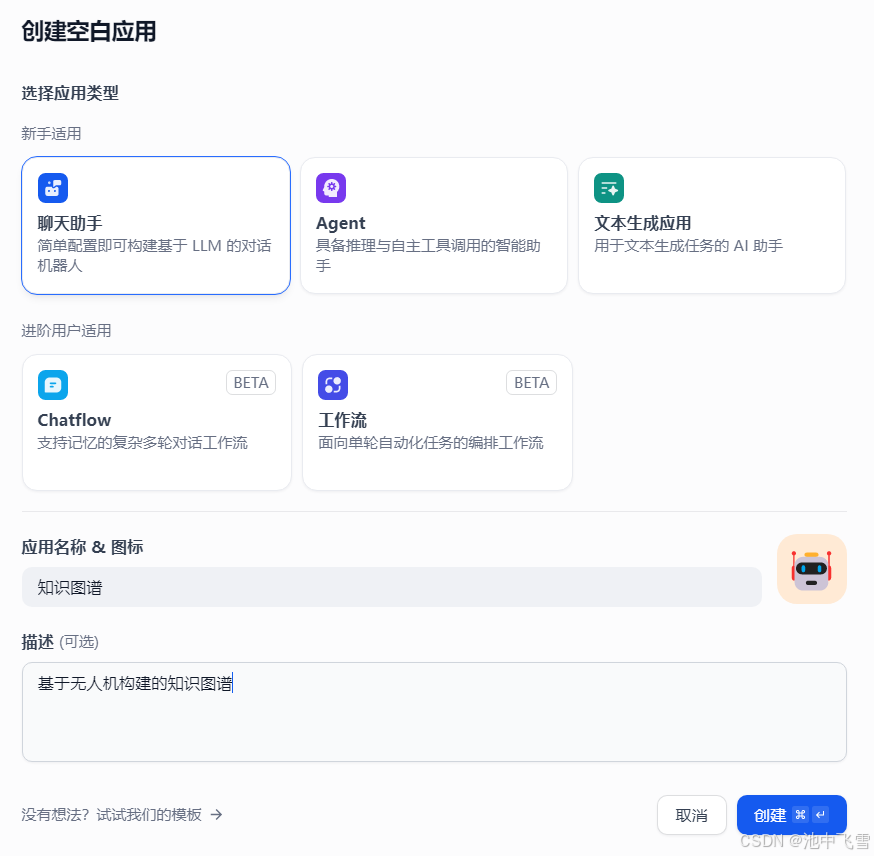Click the green text generation icon
The height and width of the screenshot is (856, 874).
pyautogui.click(x=609, y=188)
